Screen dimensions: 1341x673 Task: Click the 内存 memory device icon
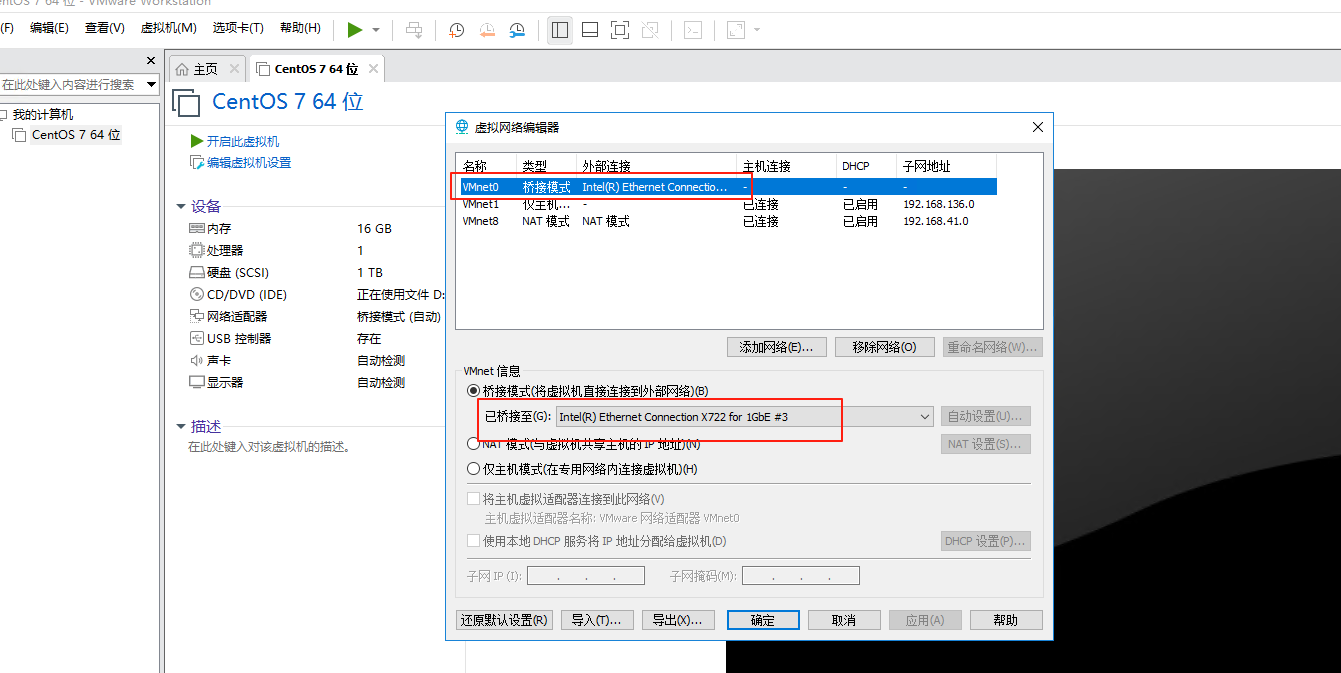click(196, 228)
